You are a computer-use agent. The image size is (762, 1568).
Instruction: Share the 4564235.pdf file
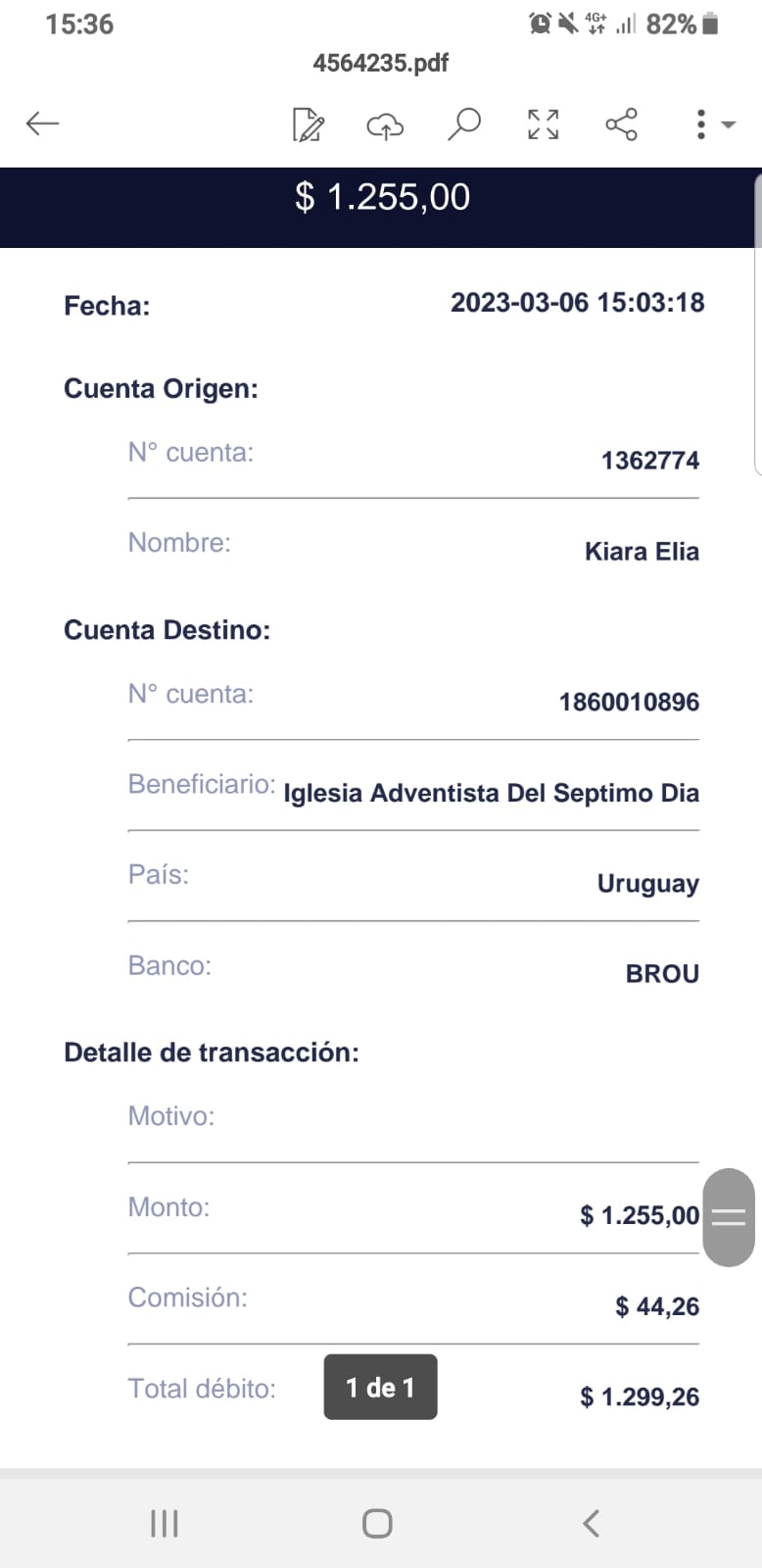tap(622, 124)
